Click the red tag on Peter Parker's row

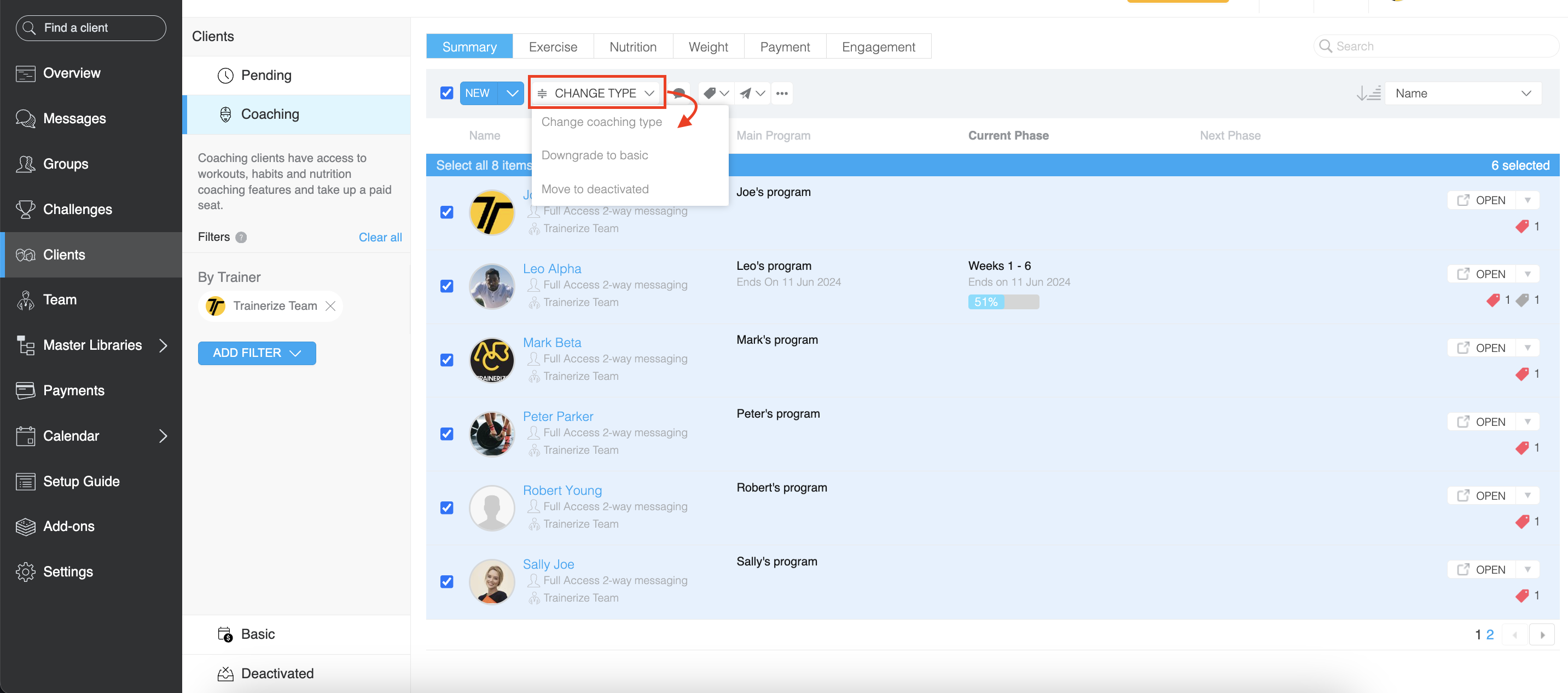(x=1521, y=448)
